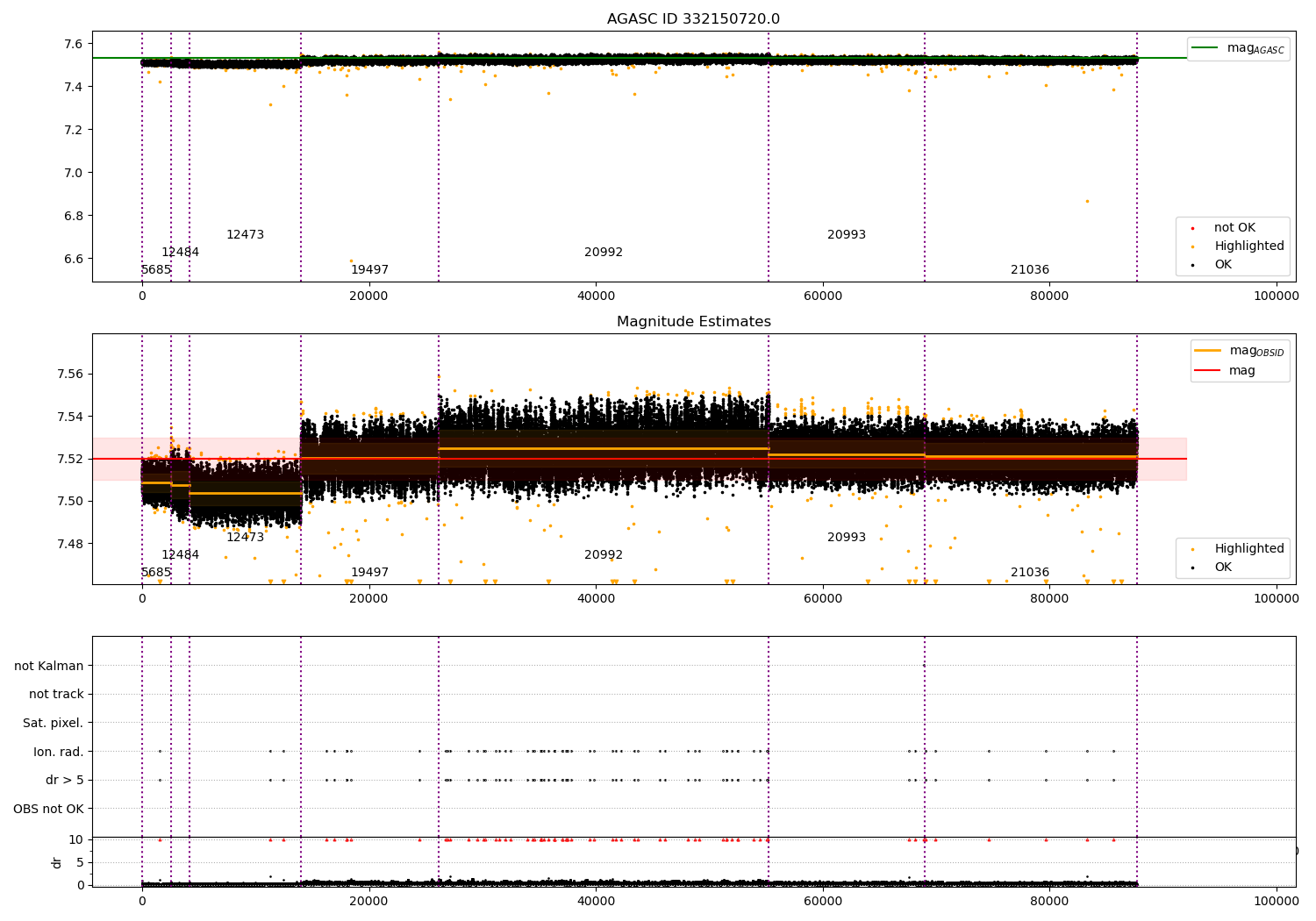Click the 7.52 y-axis tick label

pos(71,460)
